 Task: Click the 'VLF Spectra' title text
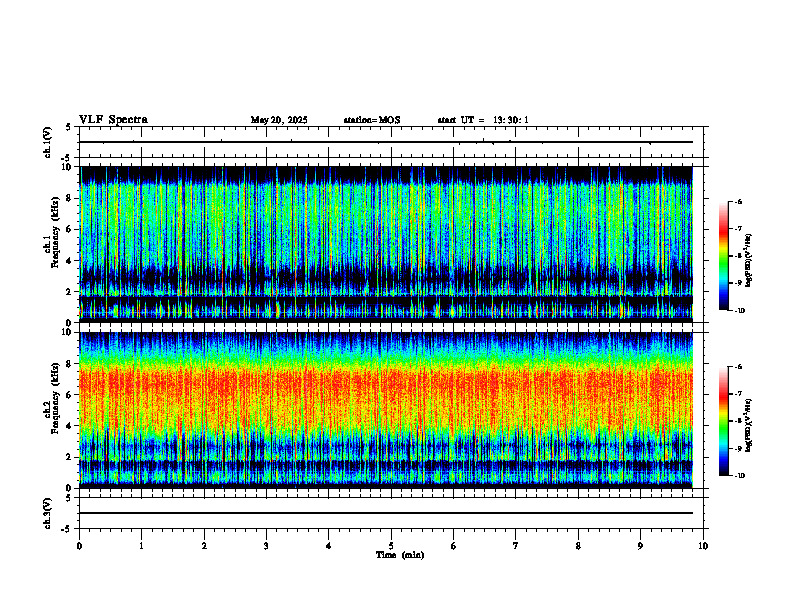pyautogui.click(x=113, y=120)
